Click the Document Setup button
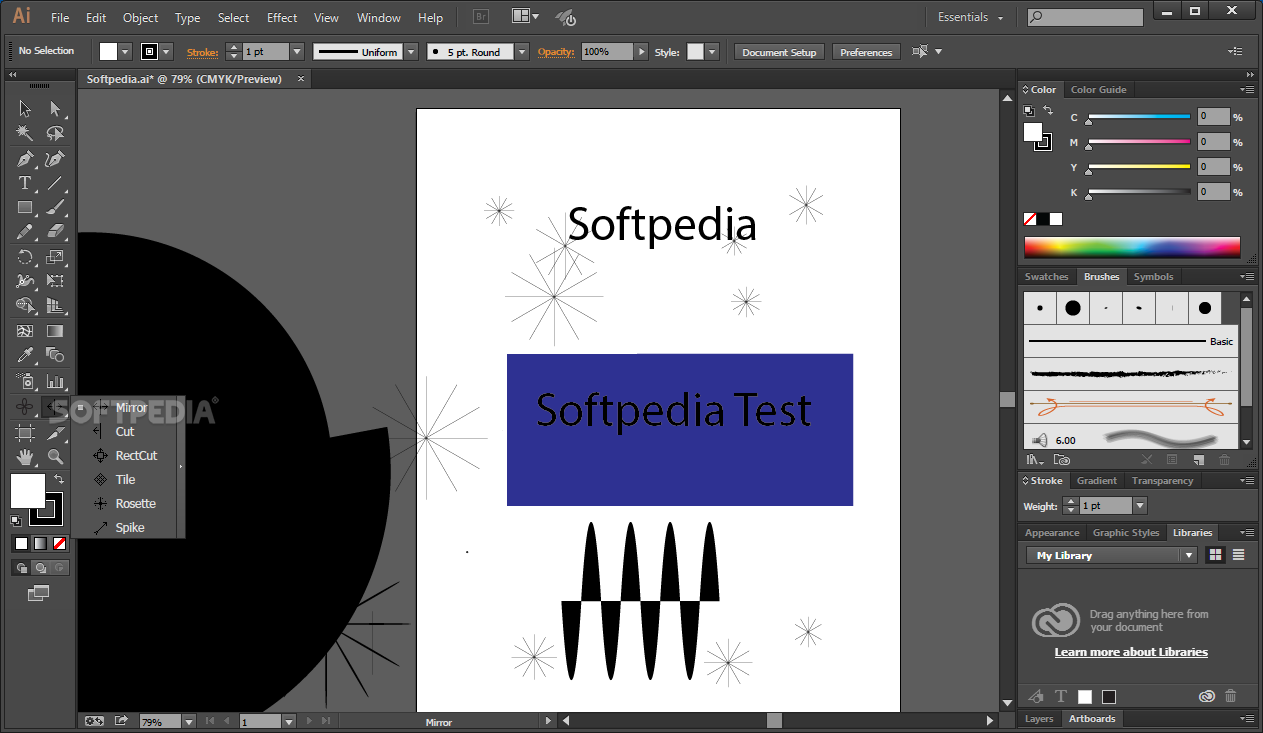 tap(779, 52)
